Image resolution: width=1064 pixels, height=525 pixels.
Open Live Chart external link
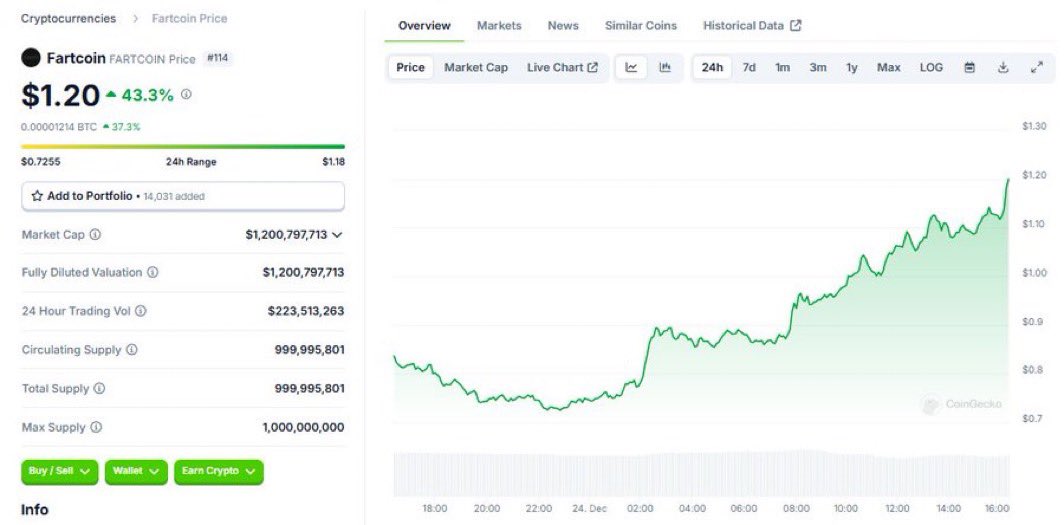click(563, 67)
